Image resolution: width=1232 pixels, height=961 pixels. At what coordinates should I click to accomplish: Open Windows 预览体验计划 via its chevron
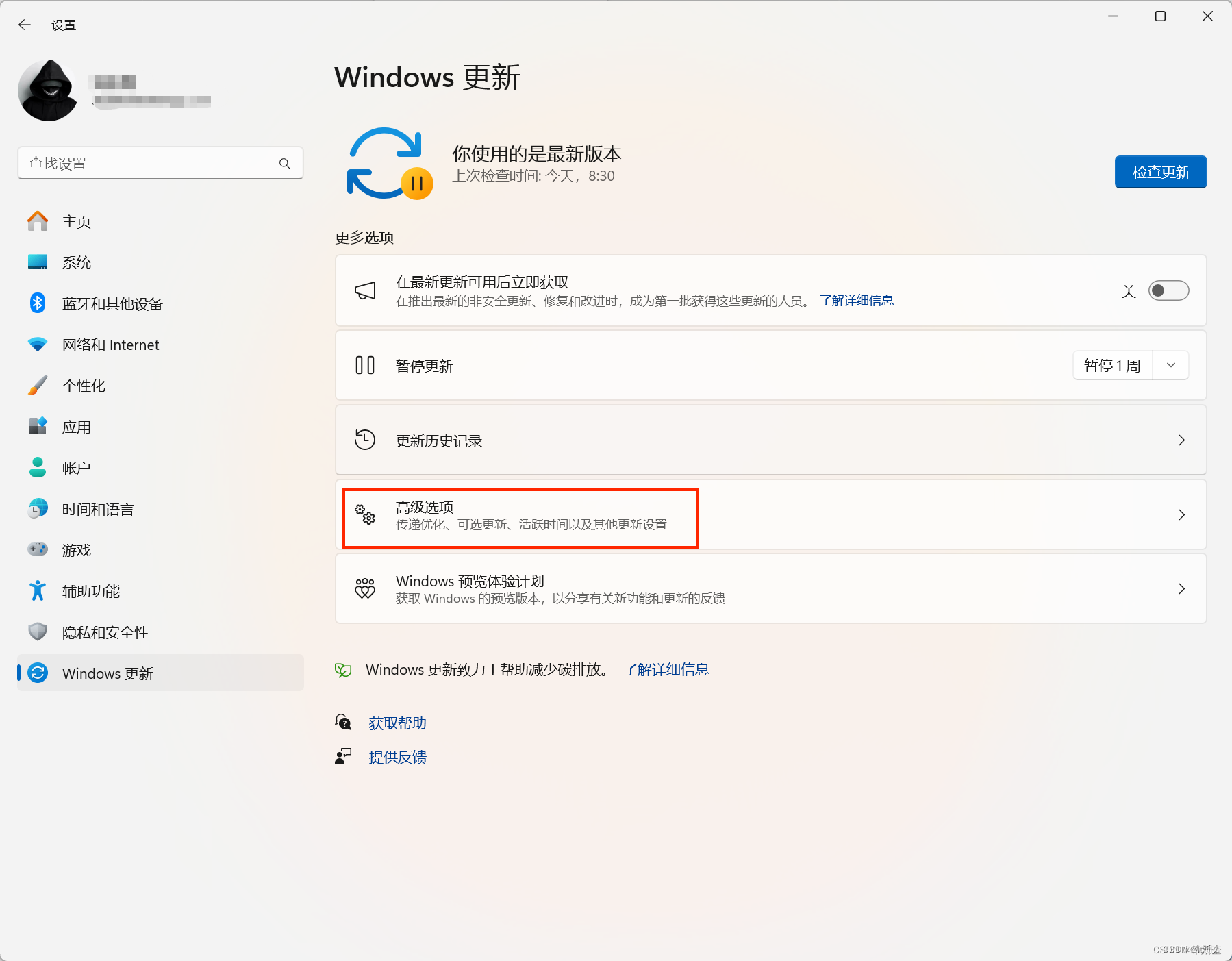coord(1181,588)
